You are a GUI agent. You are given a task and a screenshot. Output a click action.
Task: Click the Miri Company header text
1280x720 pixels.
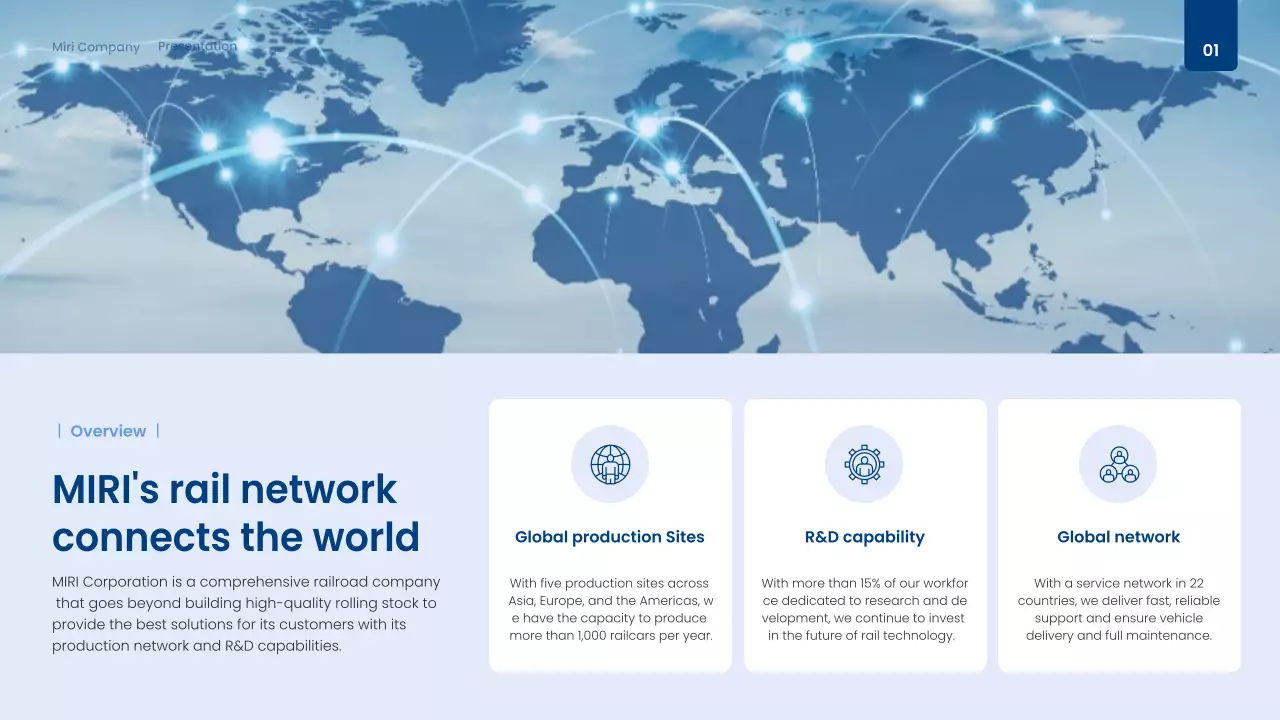pyautogui.click(x=96, y=47)
